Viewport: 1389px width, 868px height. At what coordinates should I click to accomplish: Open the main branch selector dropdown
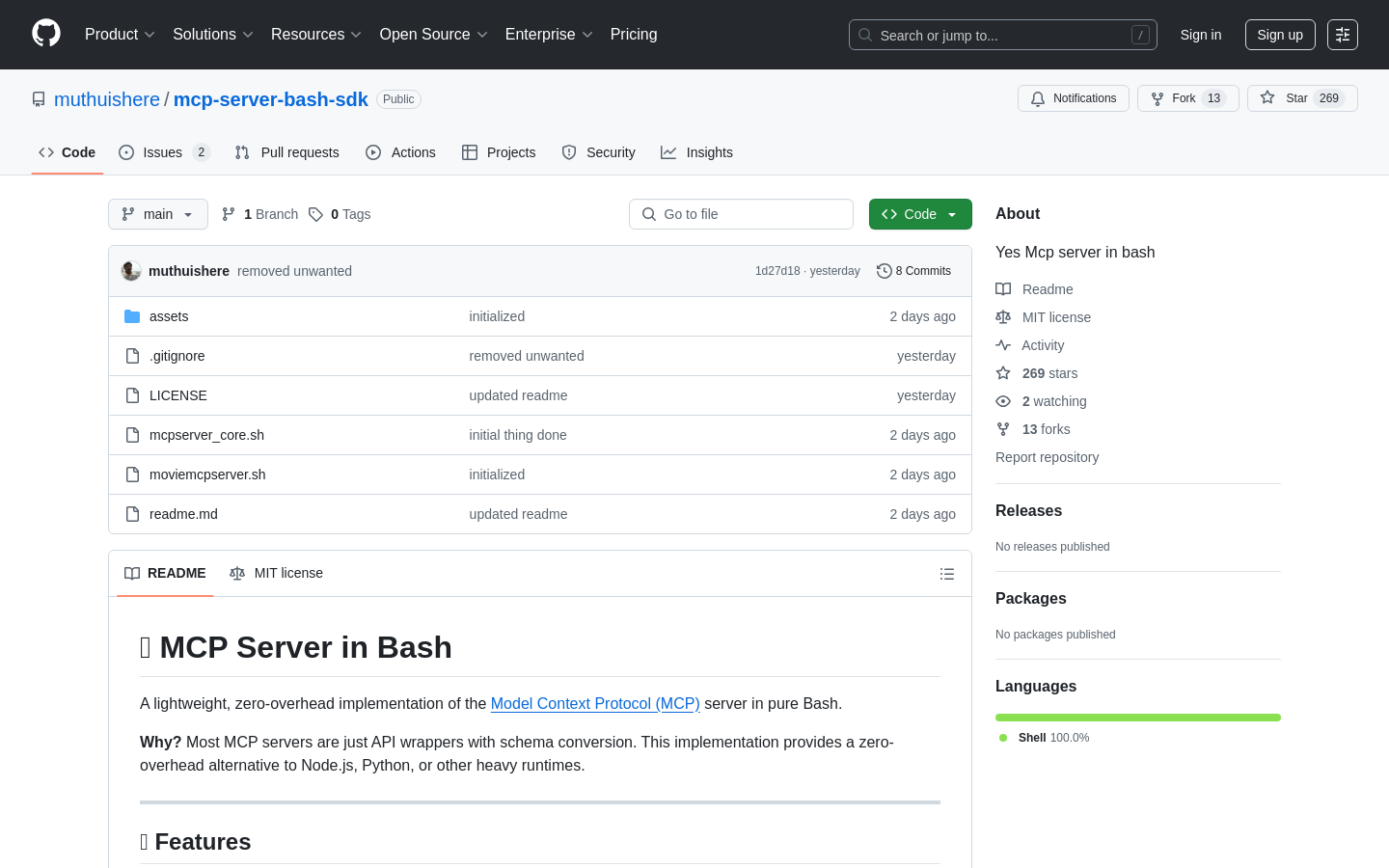158,214
